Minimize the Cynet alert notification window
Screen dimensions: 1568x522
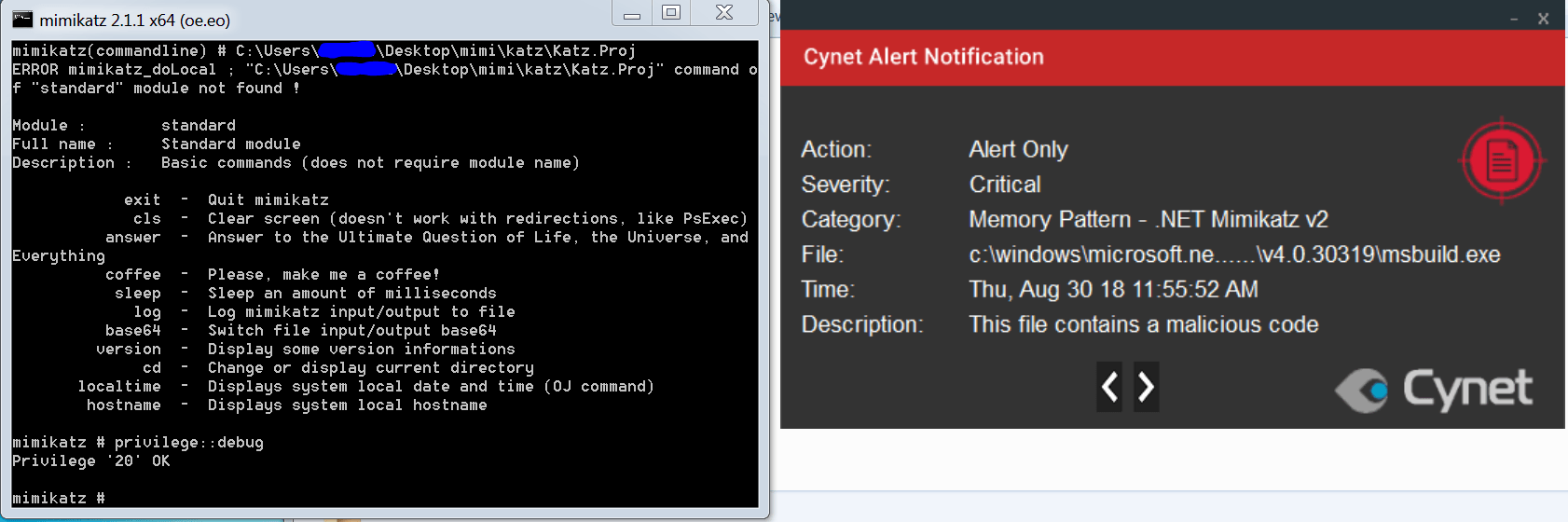point(1514,19)
